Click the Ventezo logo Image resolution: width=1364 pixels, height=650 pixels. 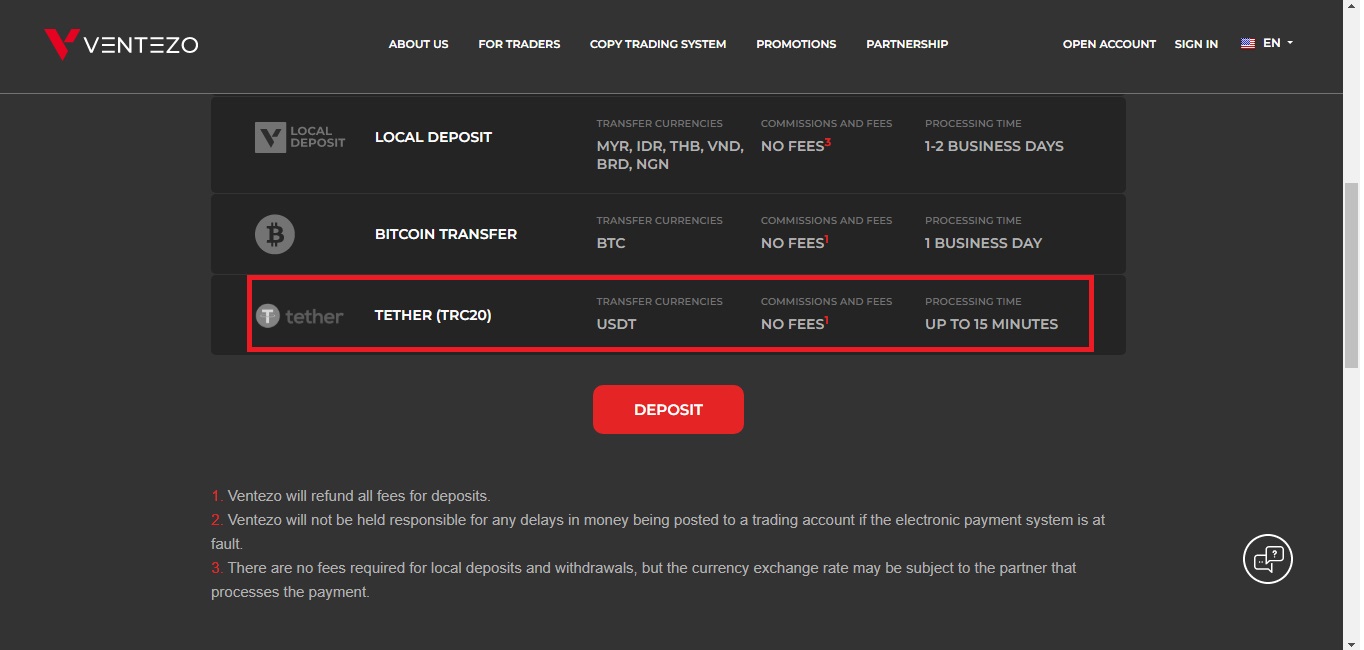121,44
